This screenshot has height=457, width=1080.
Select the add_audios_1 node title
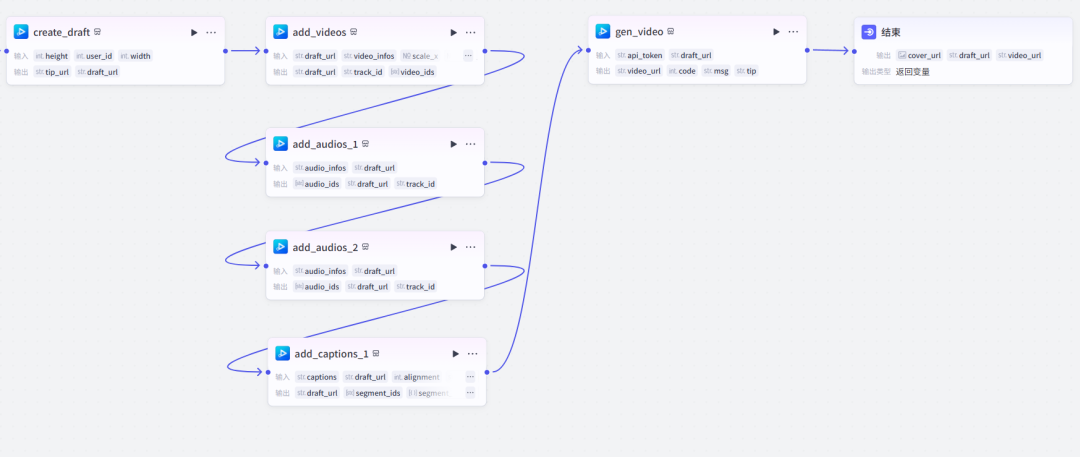click(325, 144)
